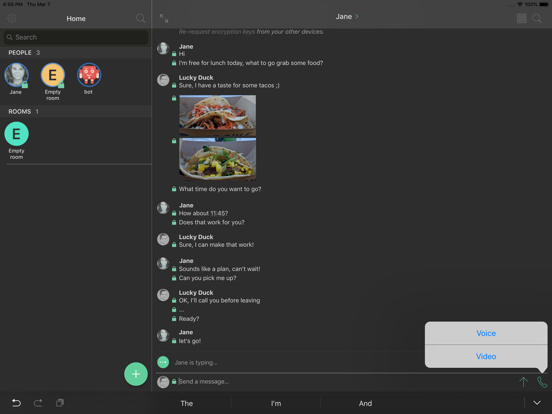The image size is (552, 414).
Task: Open the first taco photo
Action: (x=218, y=115)
